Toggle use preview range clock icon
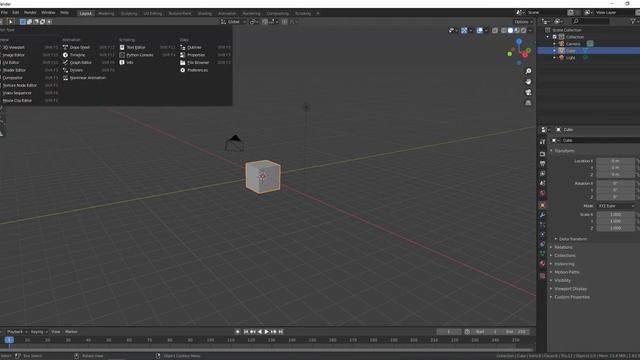This screenshot has height=360, width=640. click(x=467, y=332)
